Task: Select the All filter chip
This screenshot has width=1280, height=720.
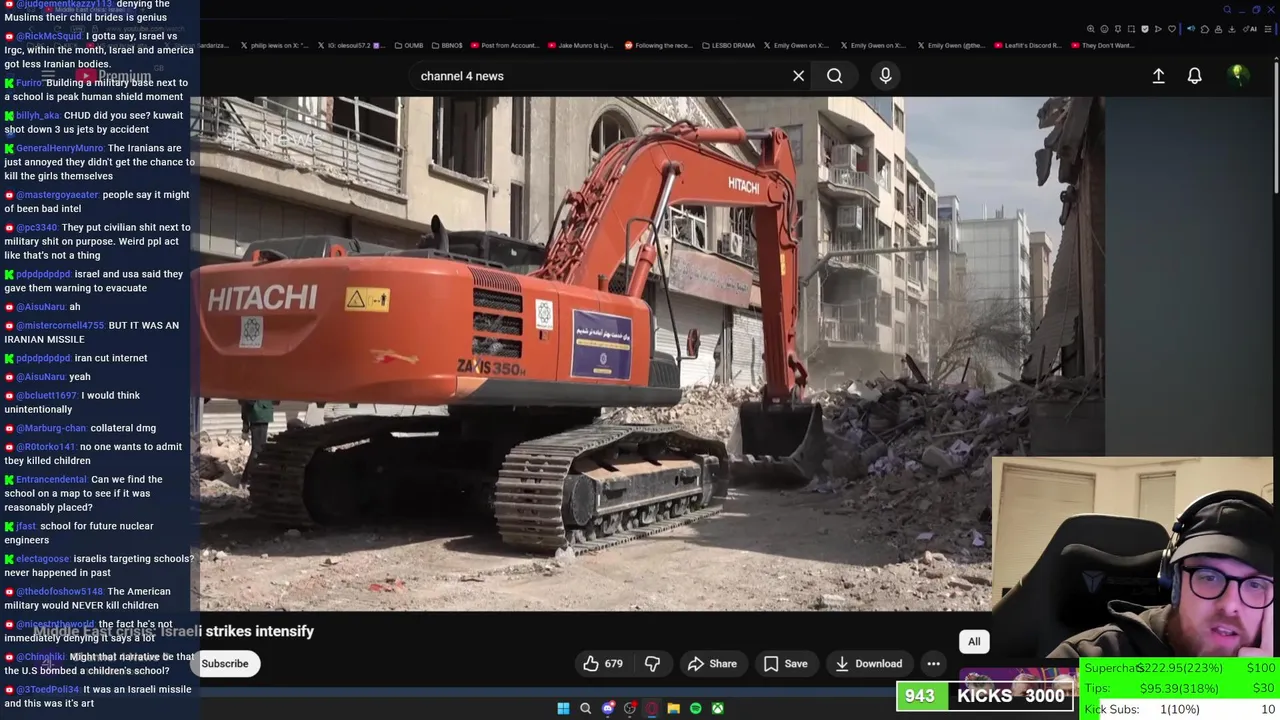Action: tap(974, 642)
